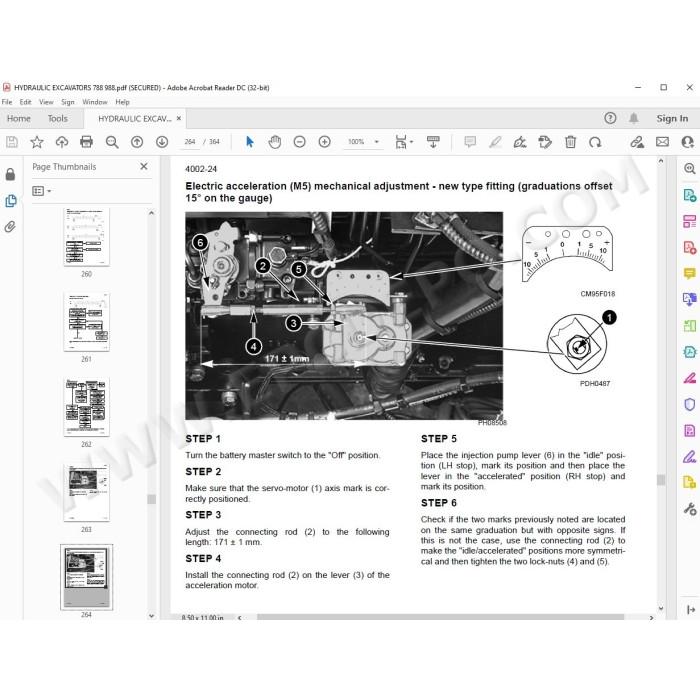Click the stamp tool icon
Viewport: 700px width, 700px height.
pos(545,142)
